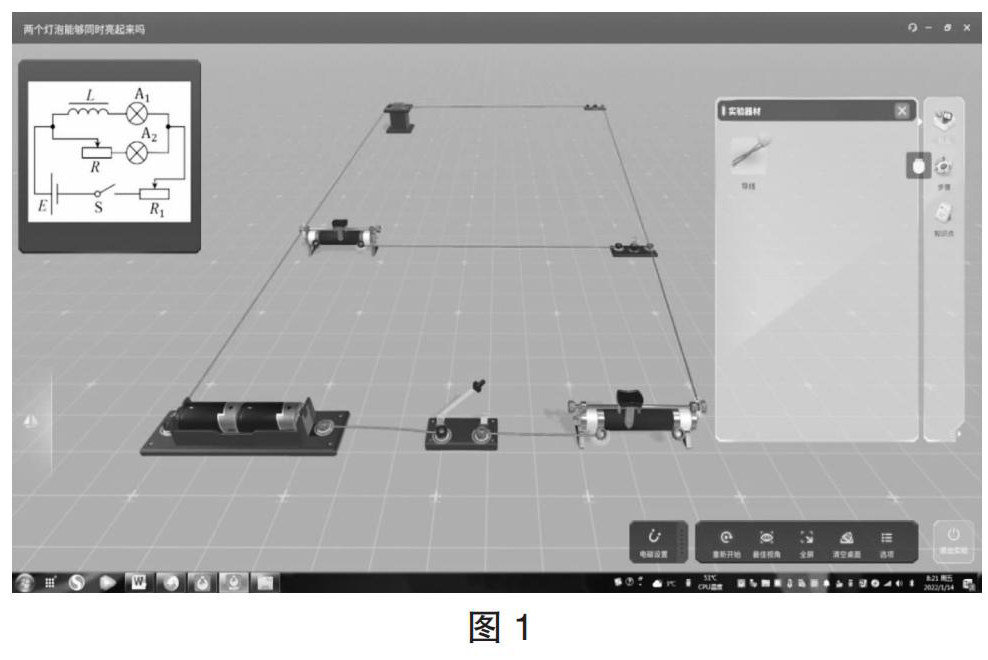Select the 导线 wire item in equipment panel
The image size is (988, 660).
pos(749,155)
